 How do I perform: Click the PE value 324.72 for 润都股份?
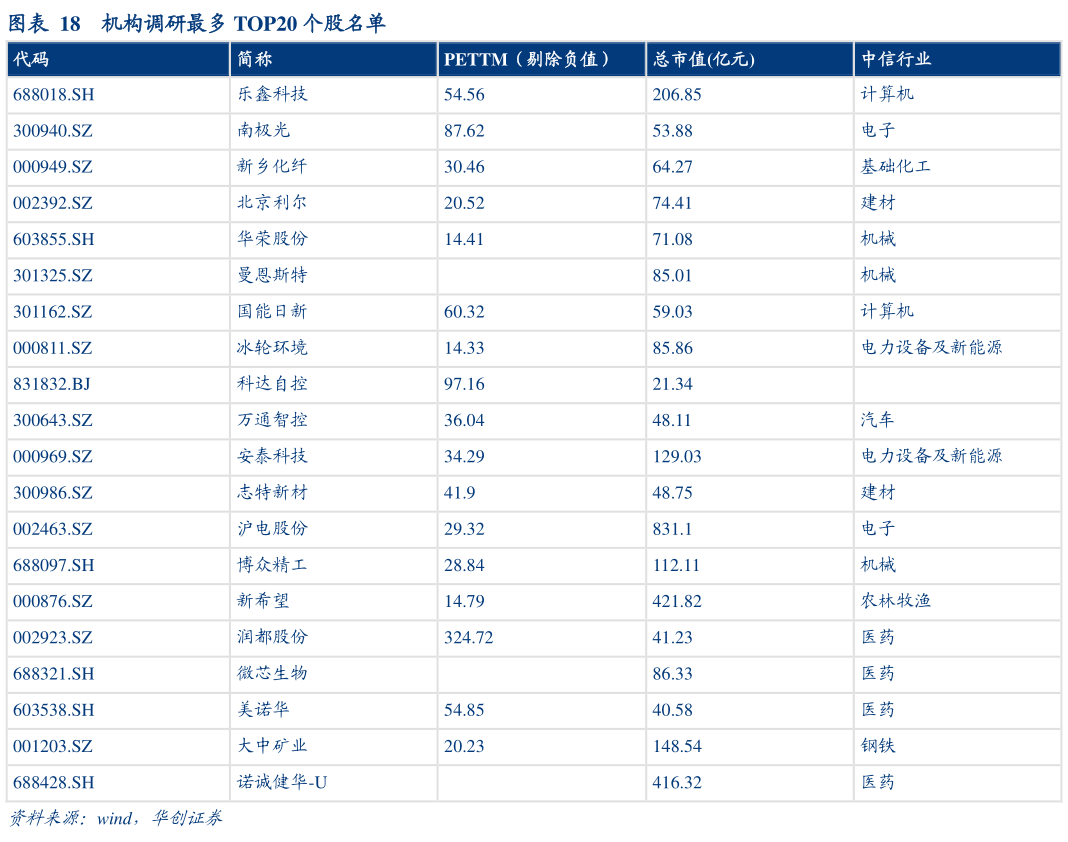pos(467,637)
